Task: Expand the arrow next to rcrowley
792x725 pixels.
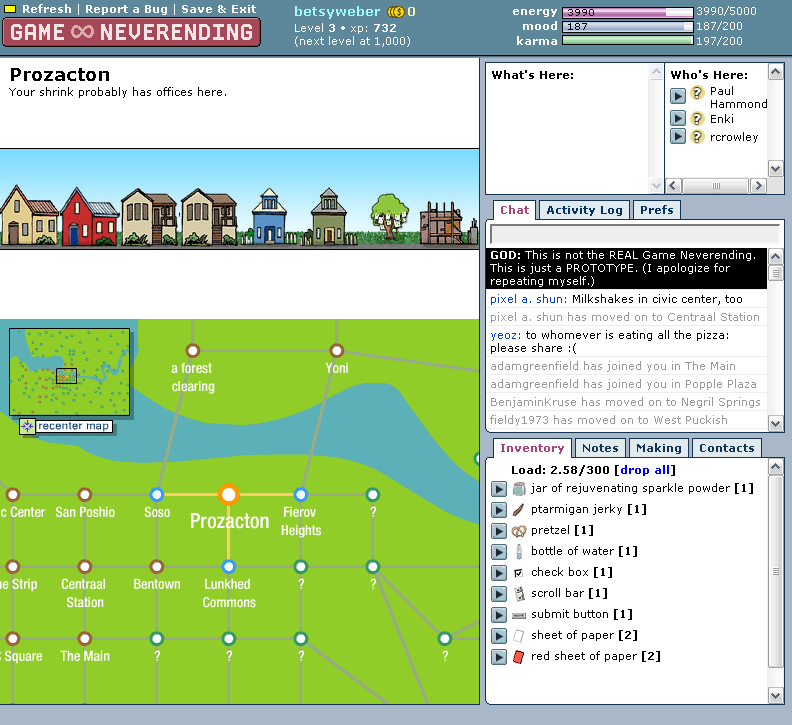Action: tap(677, 137)
